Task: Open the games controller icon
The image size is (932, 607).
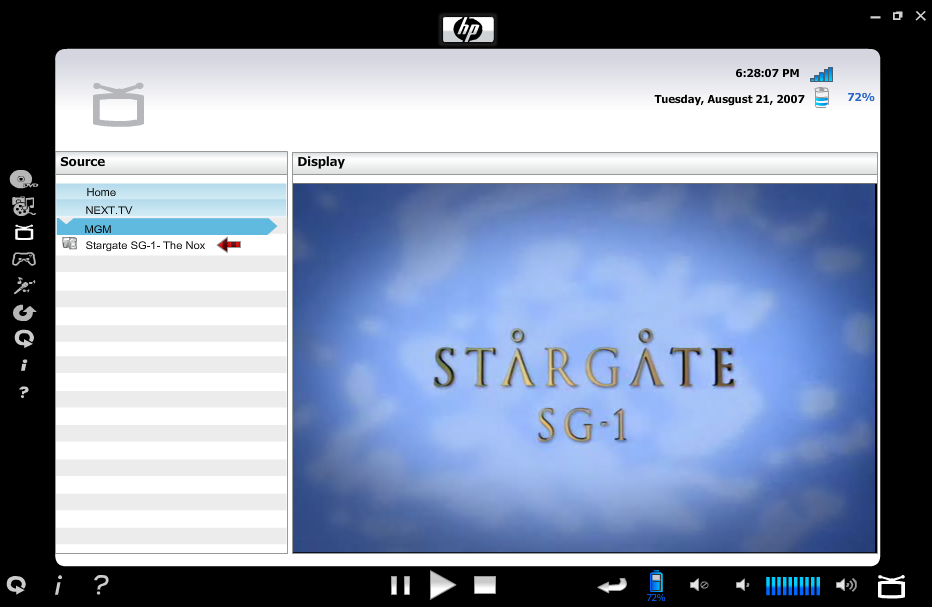Action: (24, 259)
